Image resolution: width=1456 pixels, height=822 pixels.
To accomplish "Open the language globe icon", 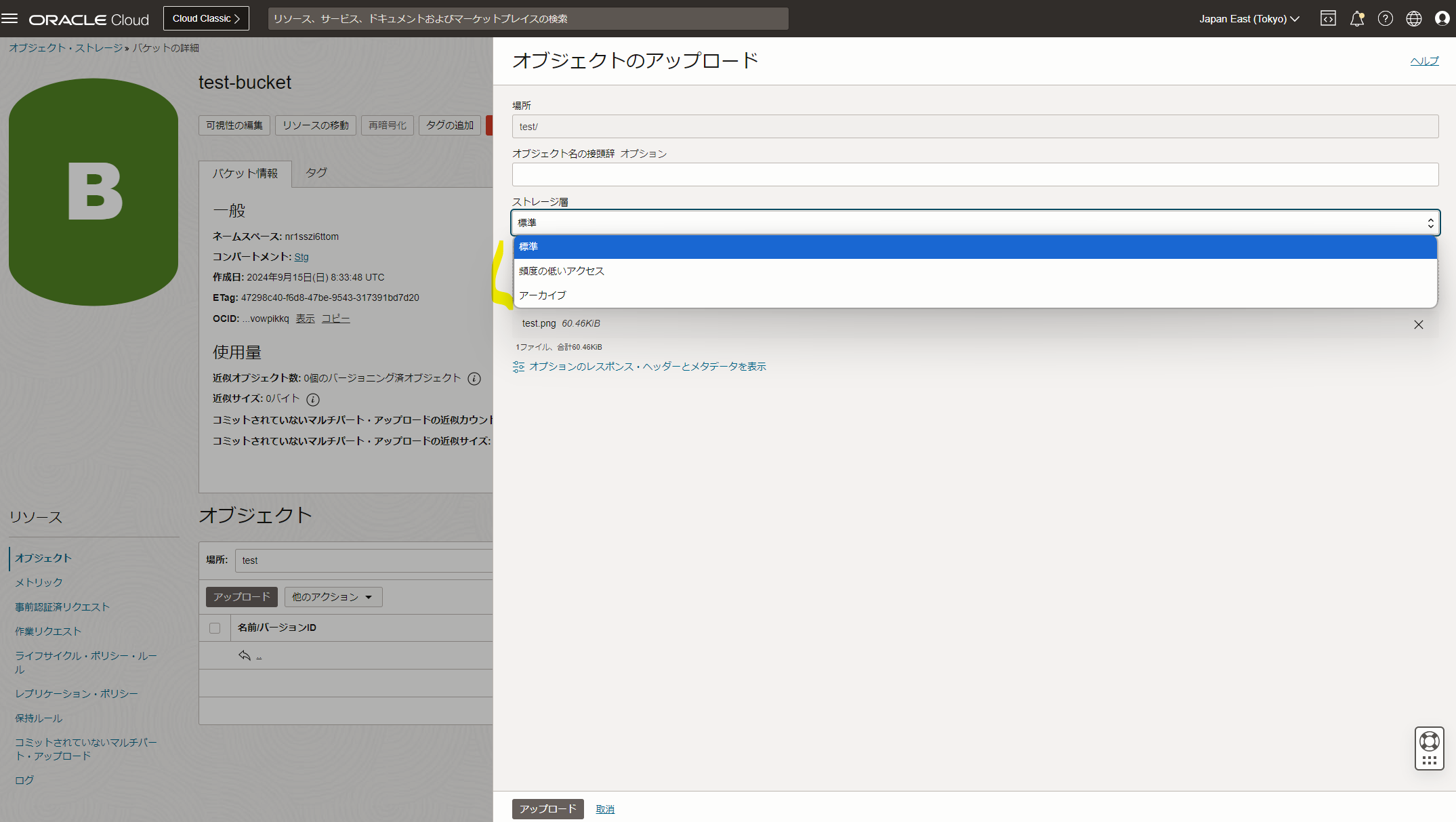I will coord(1413,18).
